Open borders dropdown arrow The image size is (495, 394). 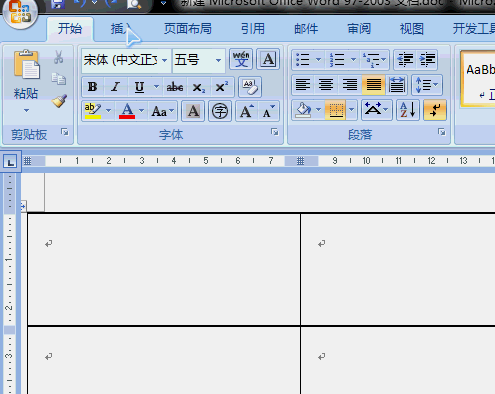(x=352, y=110)
